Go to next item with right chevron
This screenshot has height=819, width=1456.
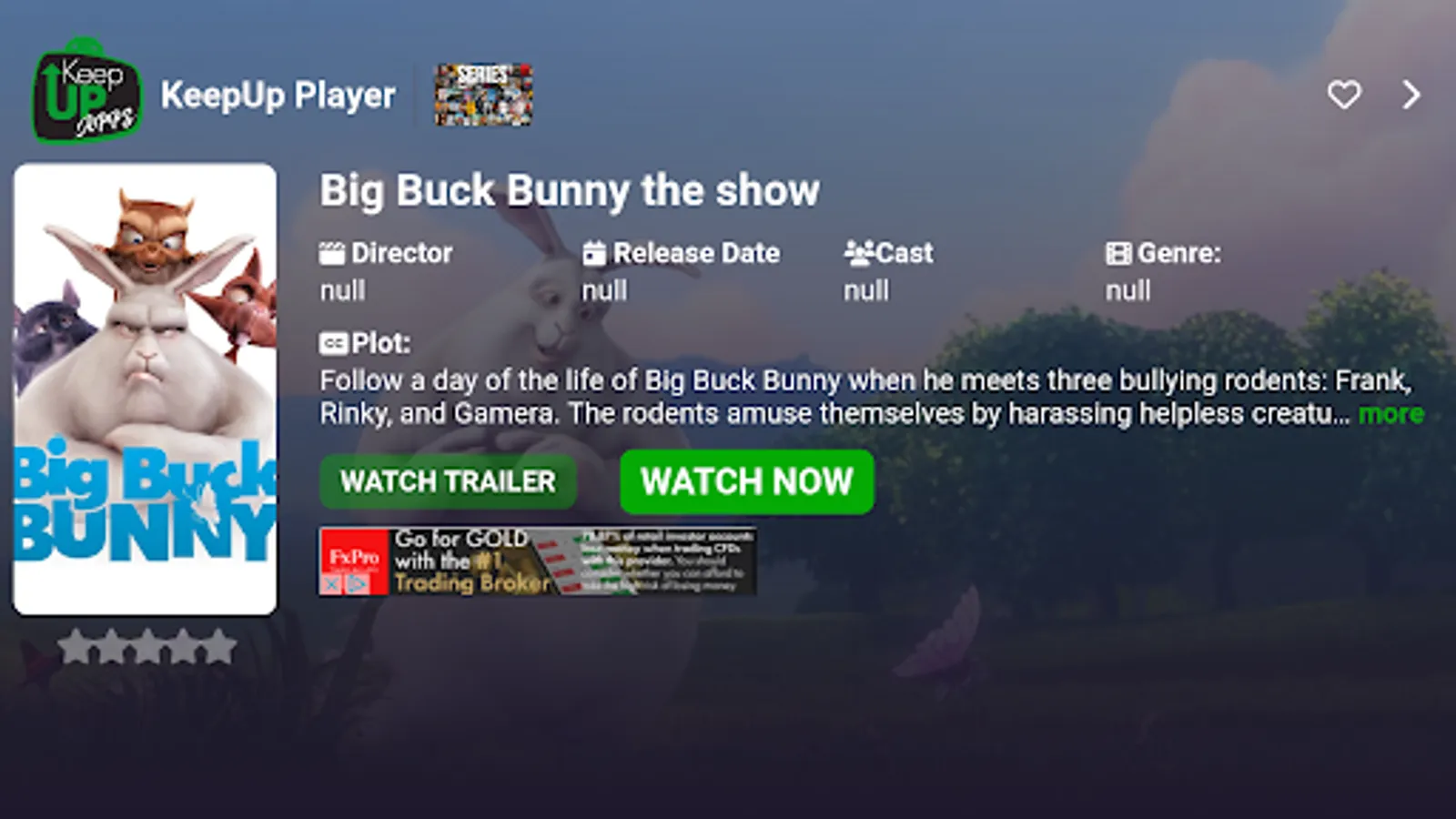tap(1411, 95)
